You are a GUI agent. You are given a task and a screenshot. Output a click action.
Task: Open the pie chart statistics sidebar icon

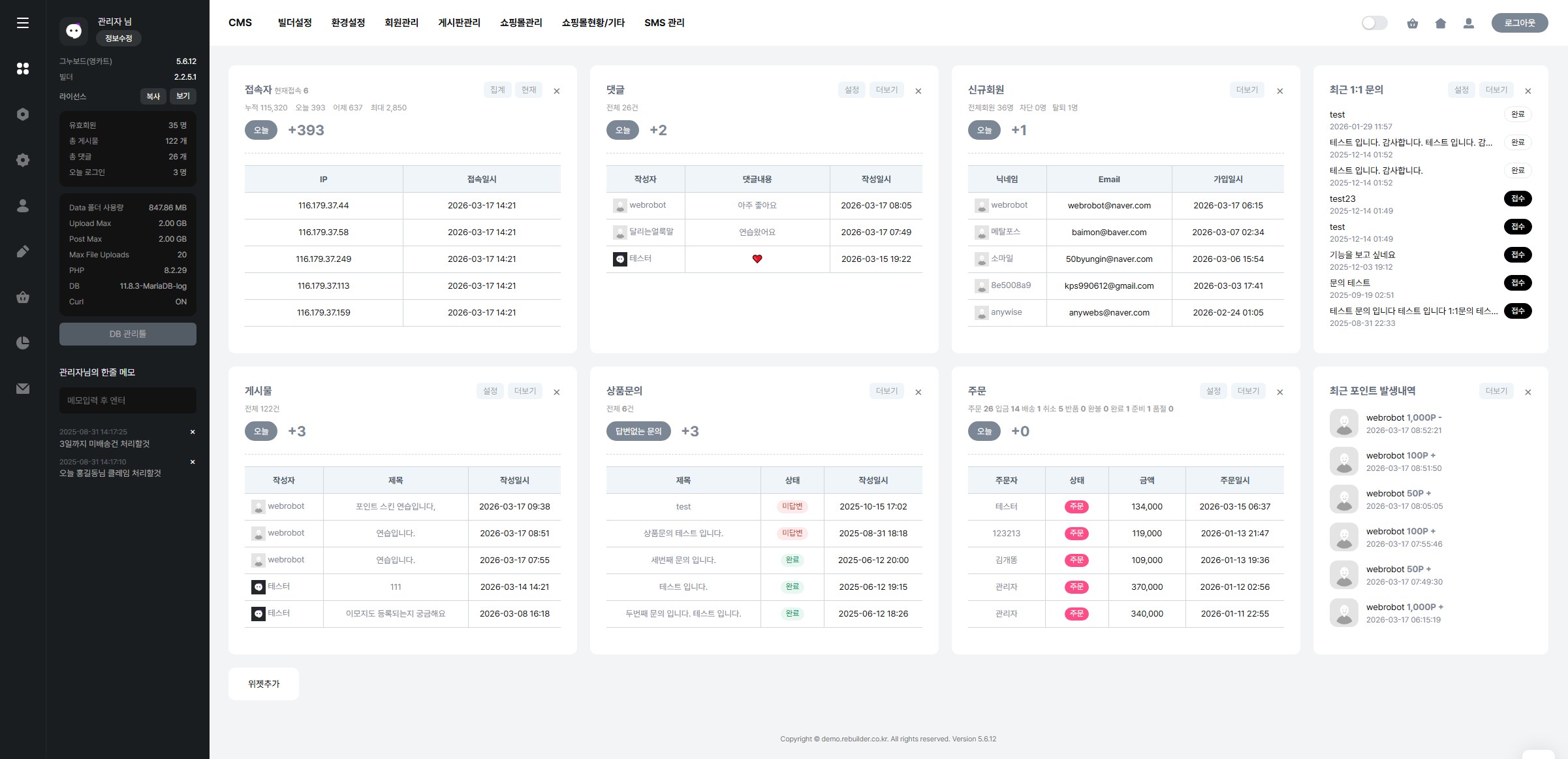tap(23, 343)
